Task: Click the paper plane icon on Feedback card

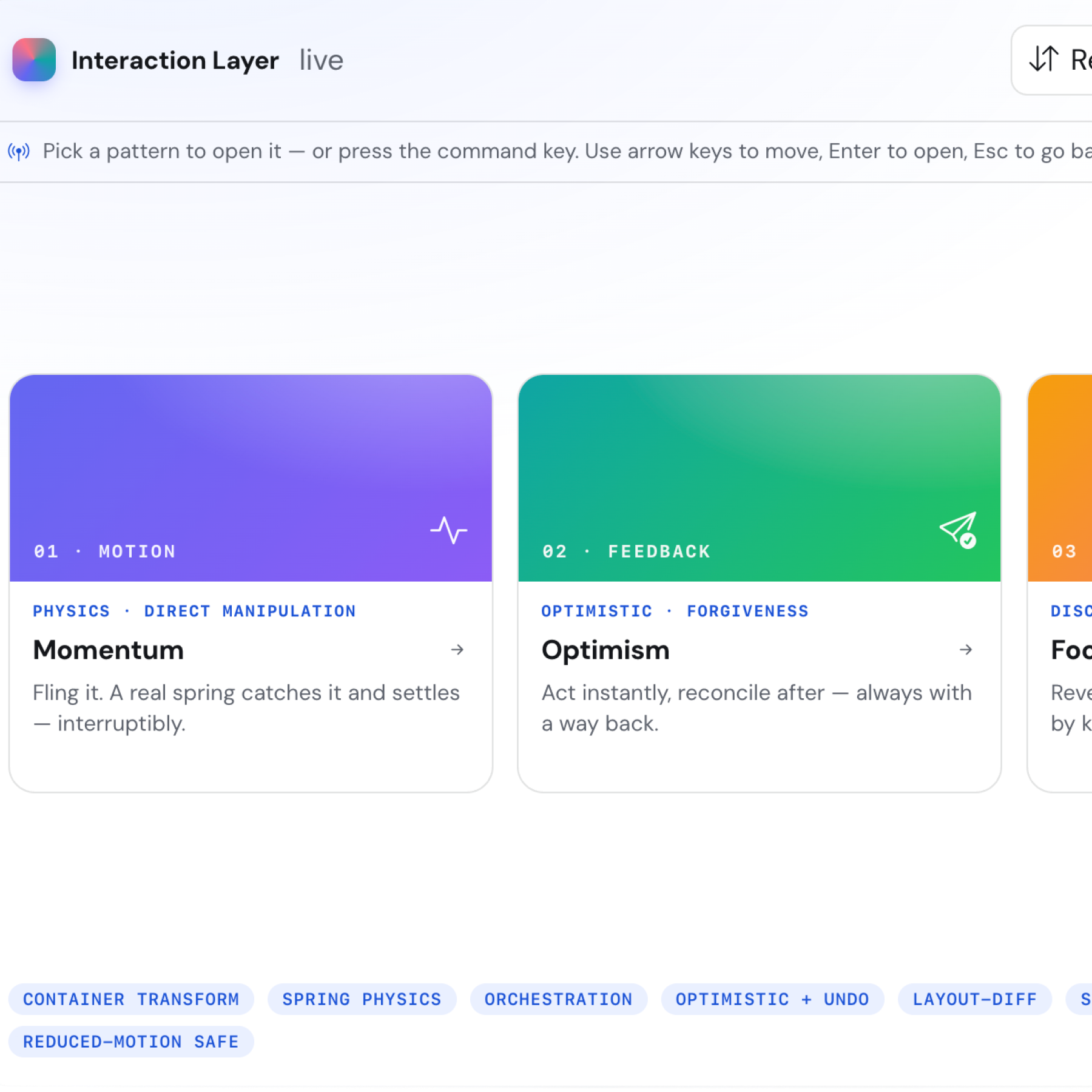Action: coord(959,530)
